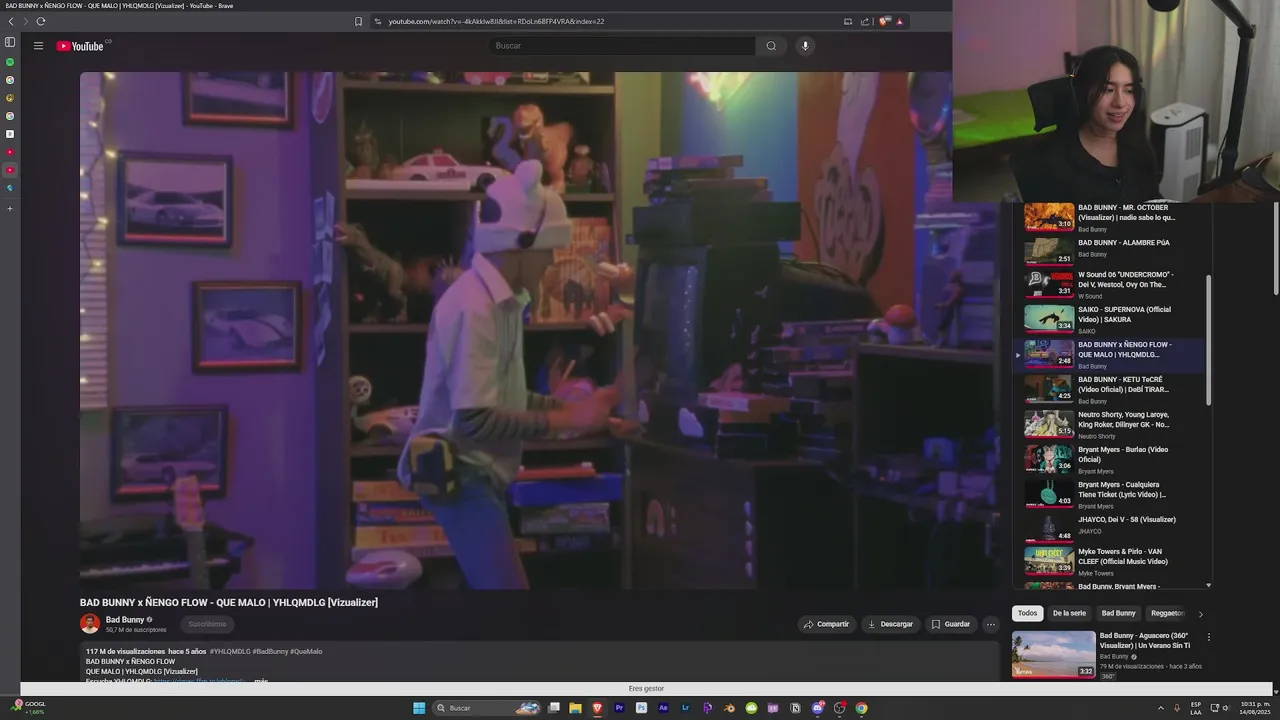The image size is (1280, 720).
Task: Open Google Chrome from taskbar
Action: pos(861,708)
